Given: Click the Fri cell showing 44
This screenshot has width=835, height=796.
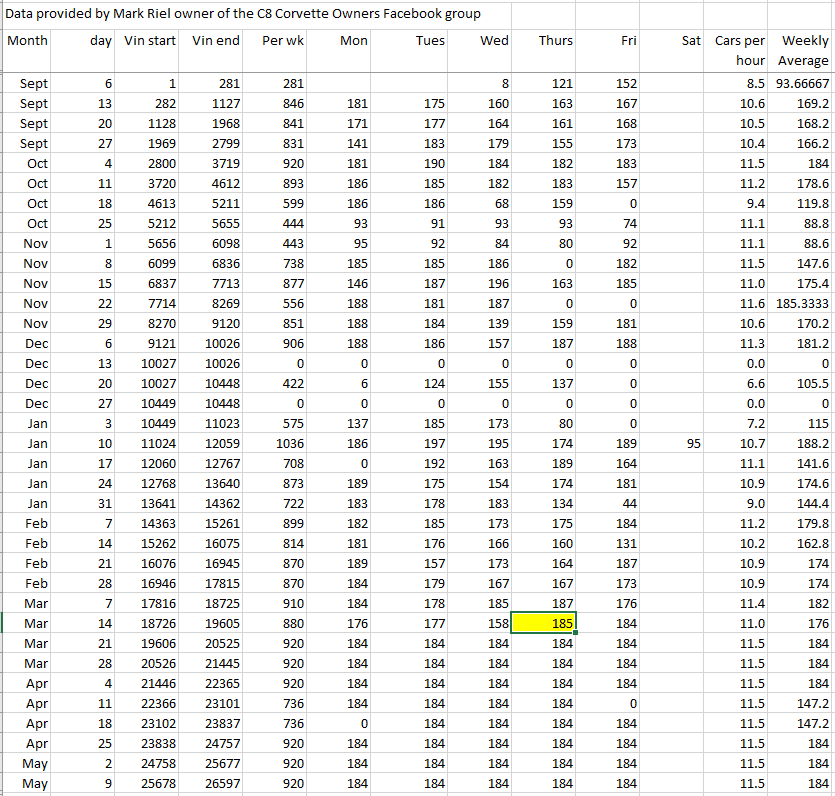Looking at the screenshot, I should (607, 503).
